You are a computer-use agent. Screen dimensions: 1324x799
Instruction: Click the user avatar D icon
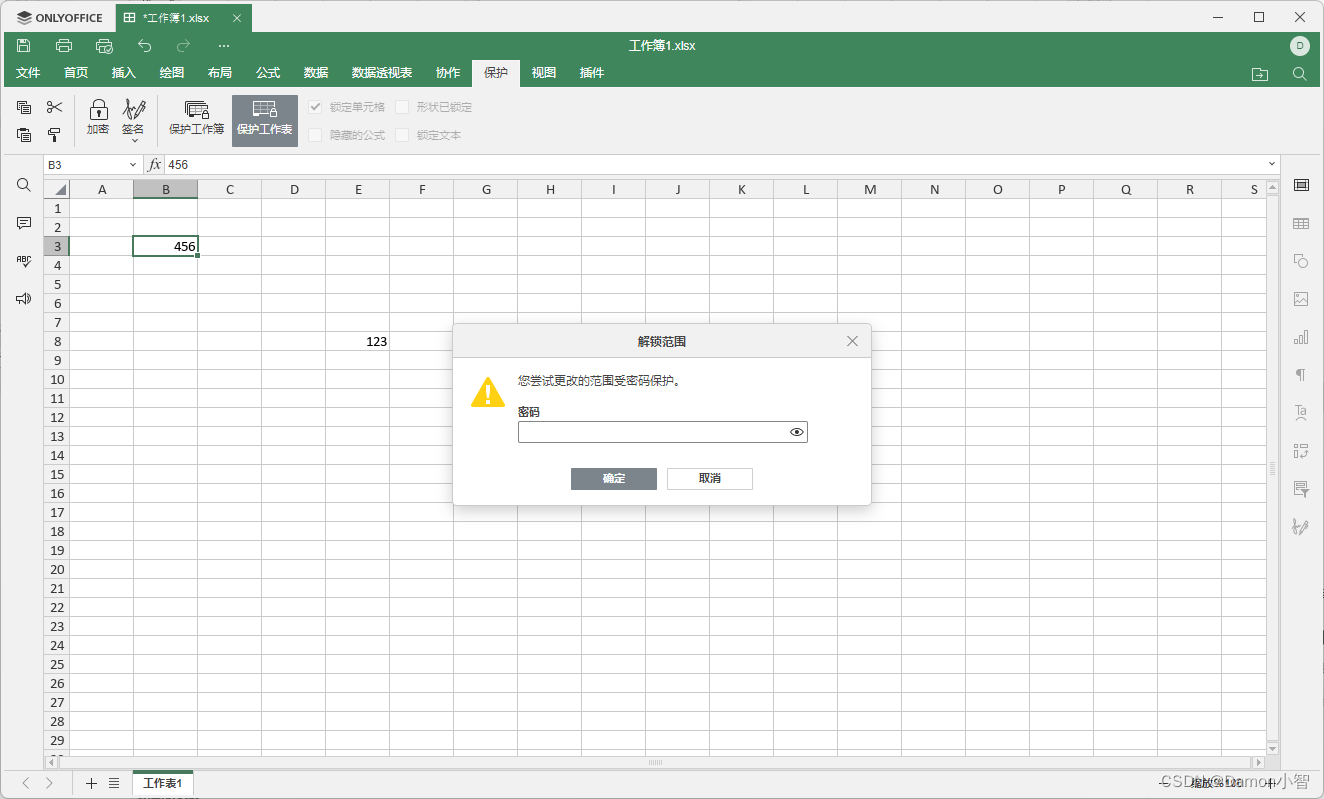coord(1300,45)
